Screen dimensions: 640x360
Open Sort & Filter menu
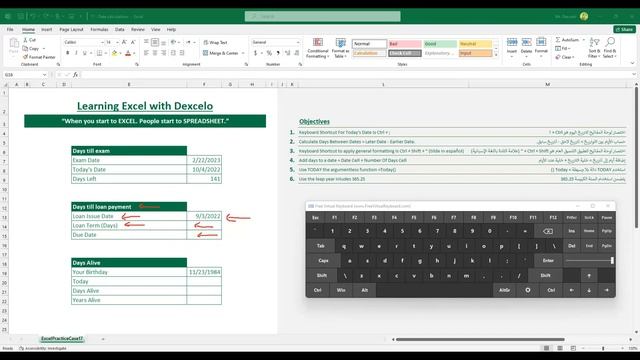point(594,47)
